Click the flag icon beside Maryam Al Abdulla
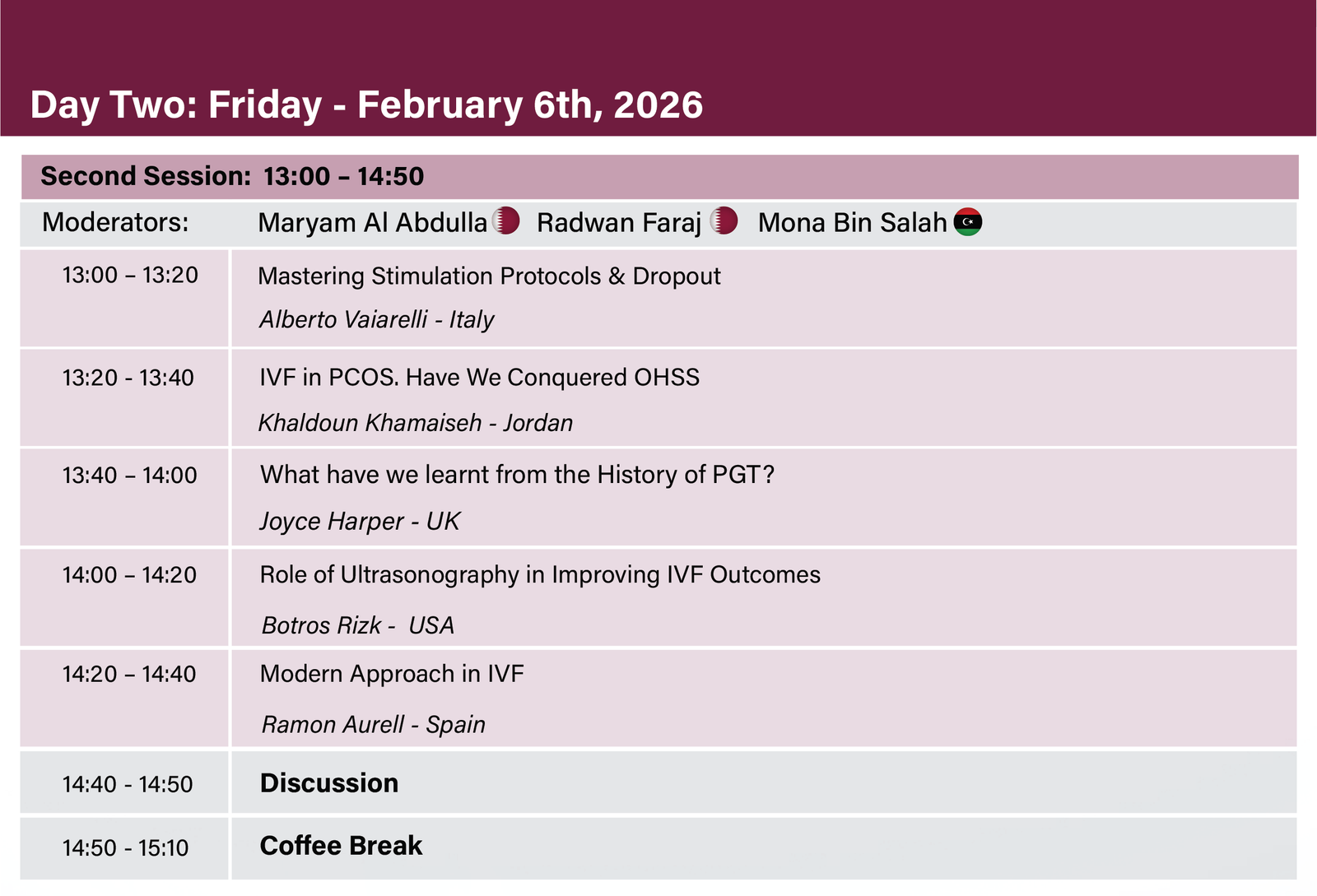The width and height of the screenshot is (1317, 896). (x=506, y=221)
